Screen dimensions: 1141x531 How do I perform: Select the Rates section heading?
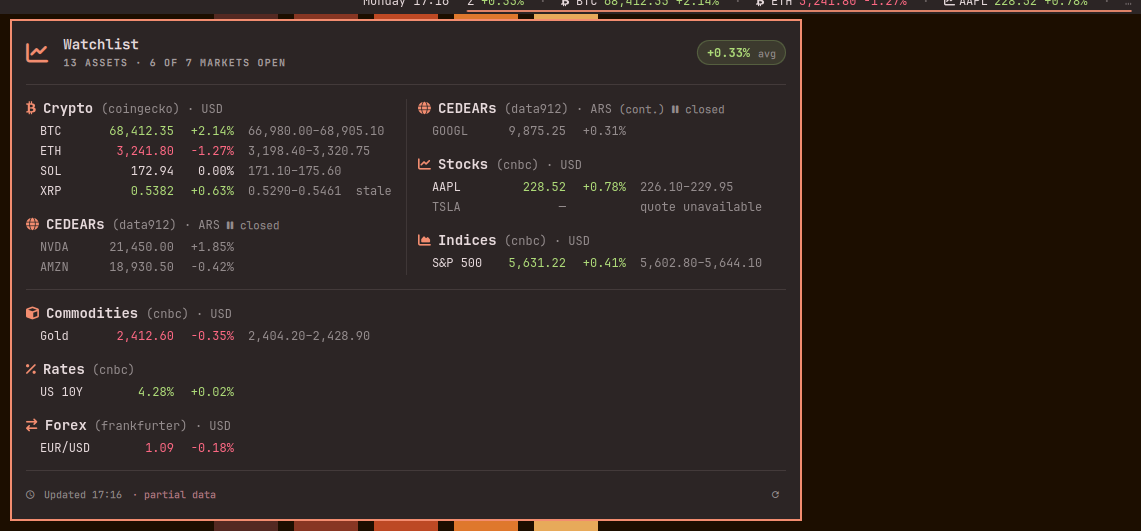64,370
